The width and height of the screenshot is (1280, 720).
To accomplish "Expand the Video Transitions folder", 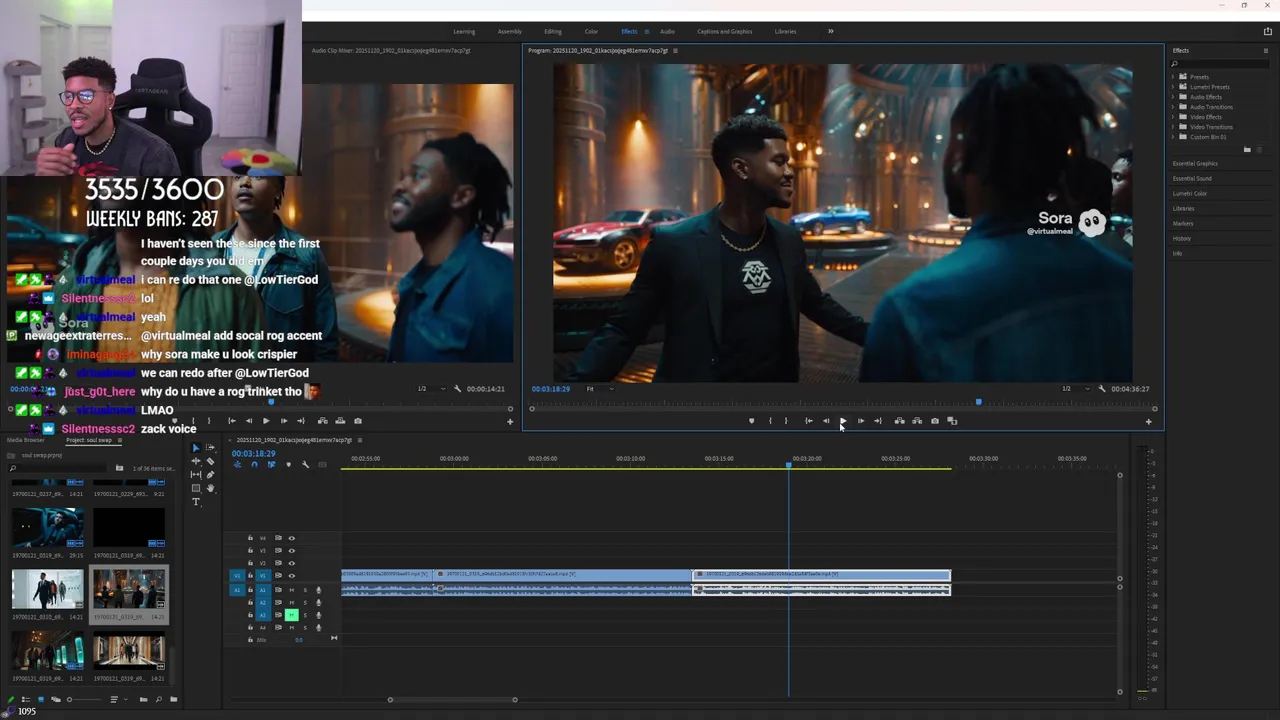I will coord(1173,127).
